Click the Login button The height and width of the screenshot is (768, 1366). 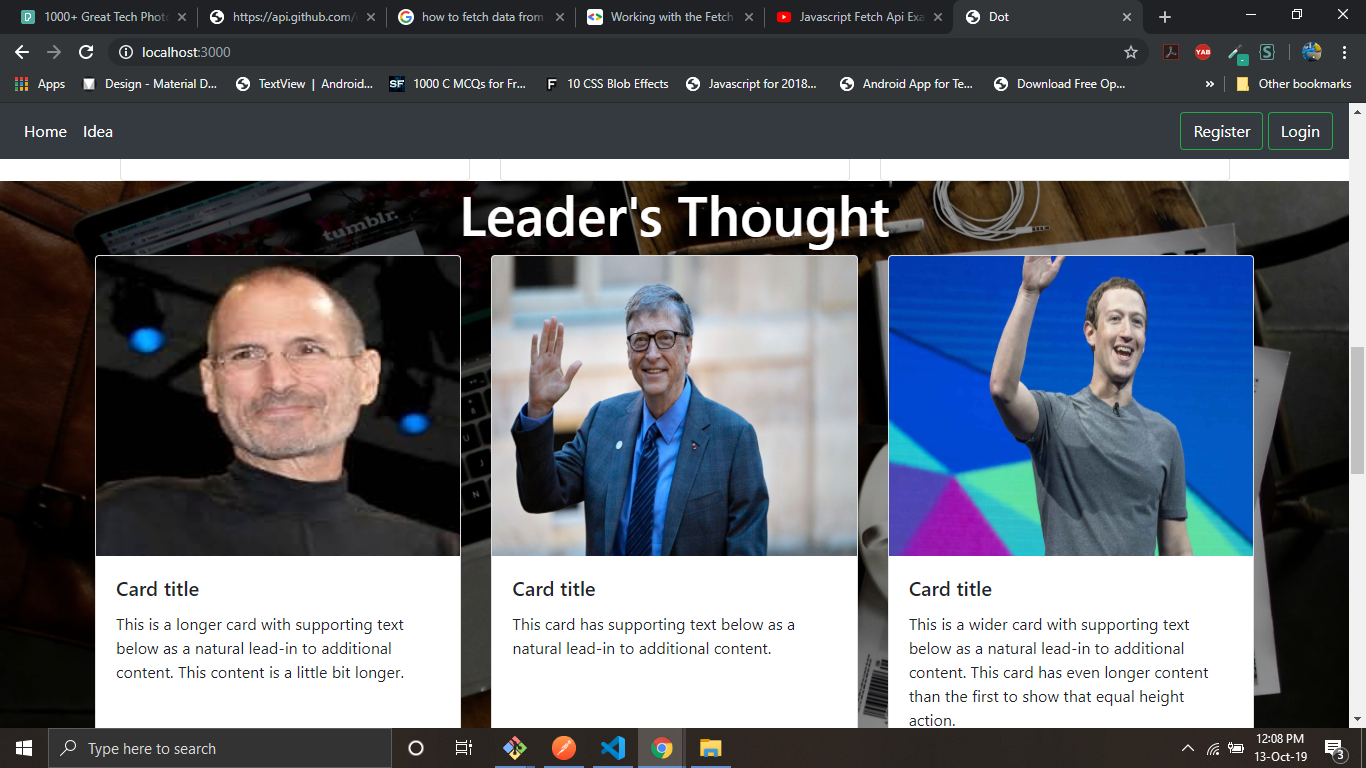pyautogui.click(x=1300, y=131)
